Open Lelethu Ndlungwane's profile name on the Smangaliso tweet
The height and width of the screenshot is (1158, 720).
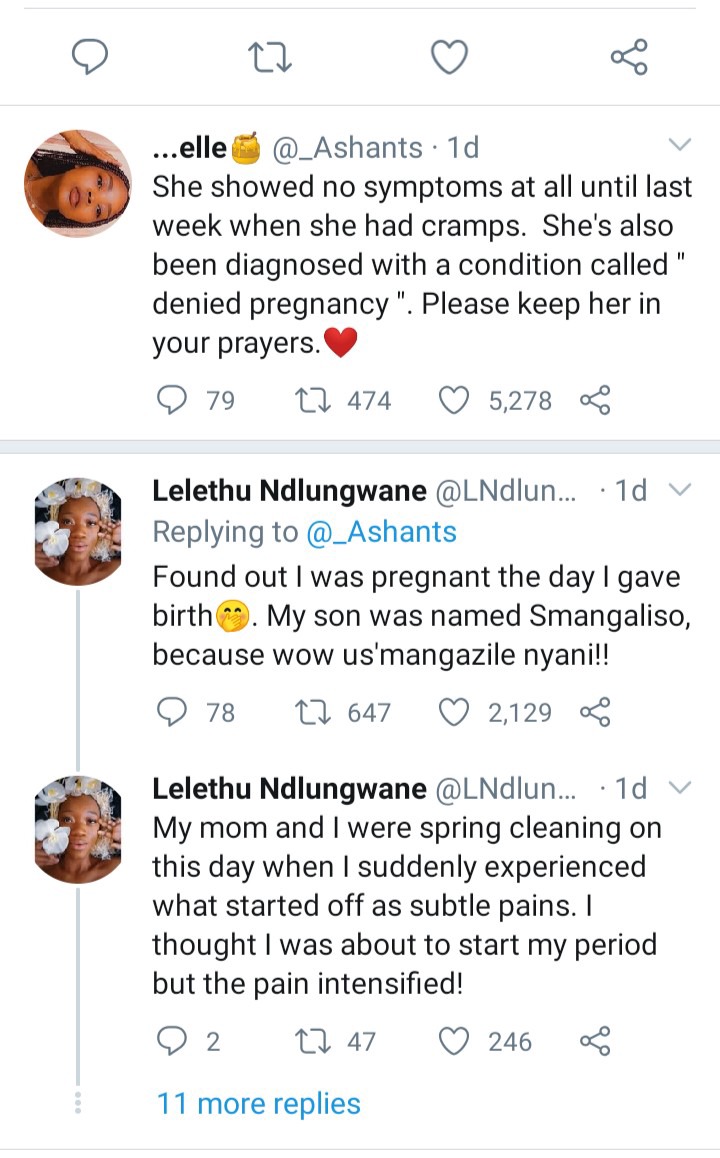(289, 490)
